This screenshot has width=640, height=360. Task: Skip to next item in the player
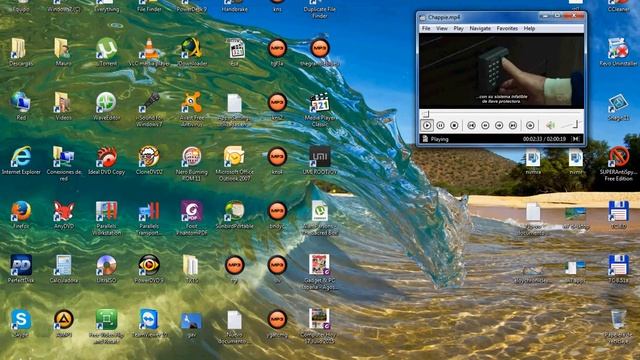click(x=513, y=125)
